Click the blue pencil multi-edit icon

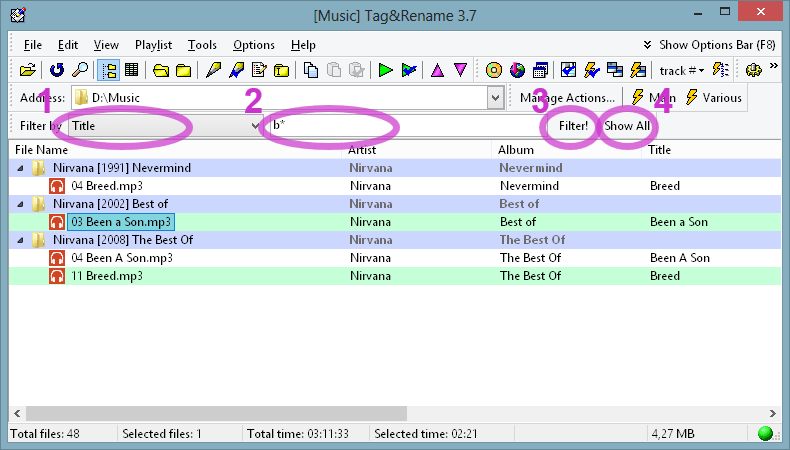(236, 70)
